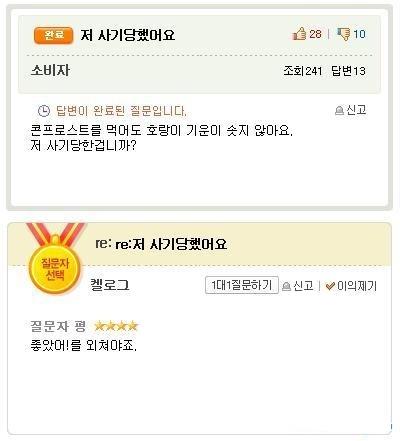
Task: Click the four-star 질문자 평 rating
Action: tap(116, 326)
